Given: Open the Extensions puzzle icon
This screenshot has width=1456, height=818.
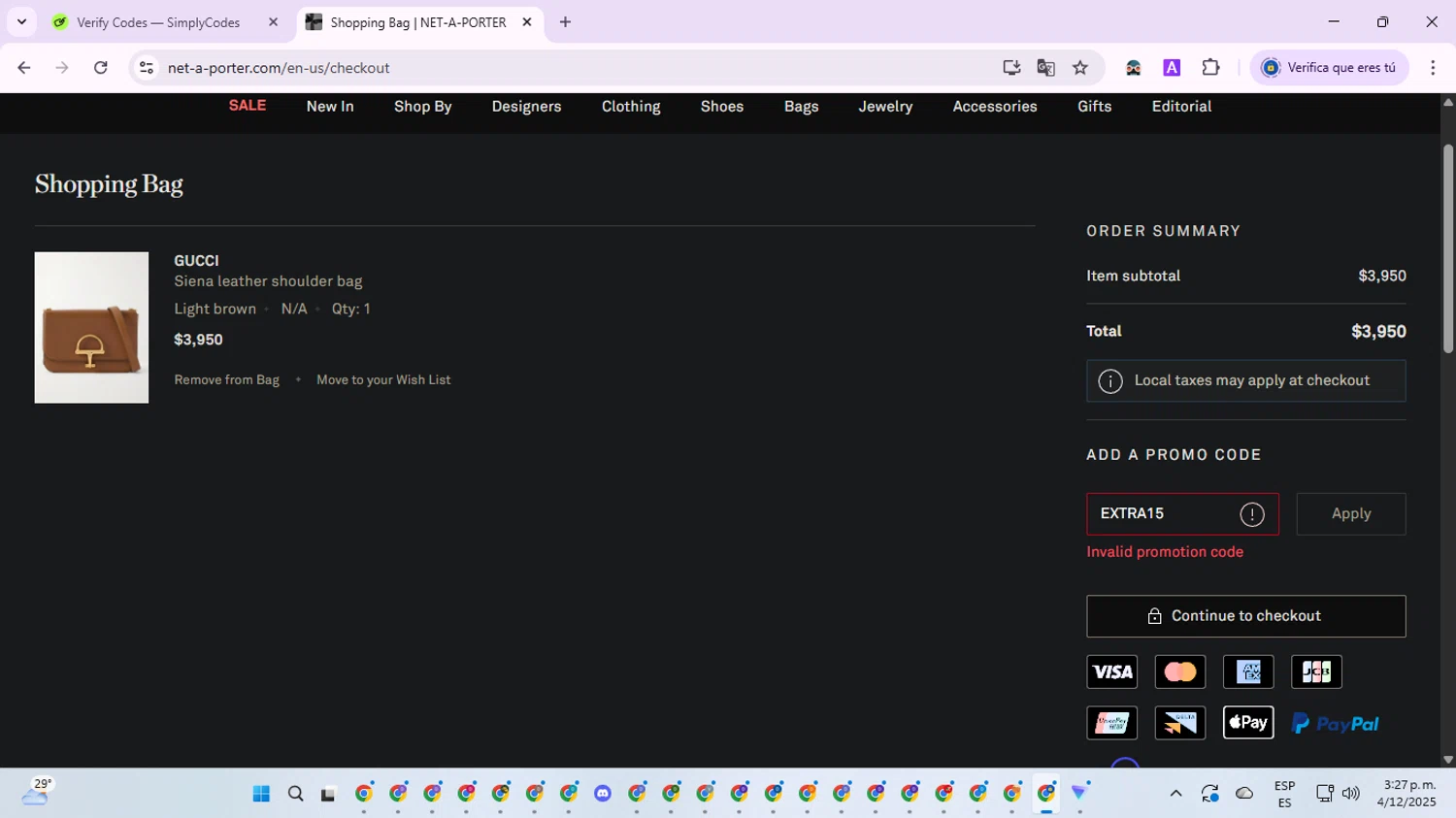Looking at the screenshot, I should click(1210, 68).
